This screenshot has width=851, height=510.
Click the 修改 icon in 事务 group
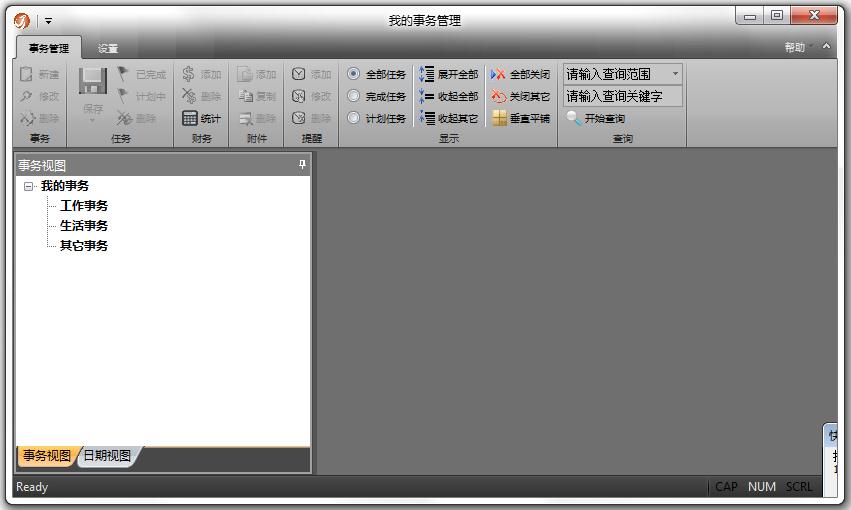(x=27, y=96)
